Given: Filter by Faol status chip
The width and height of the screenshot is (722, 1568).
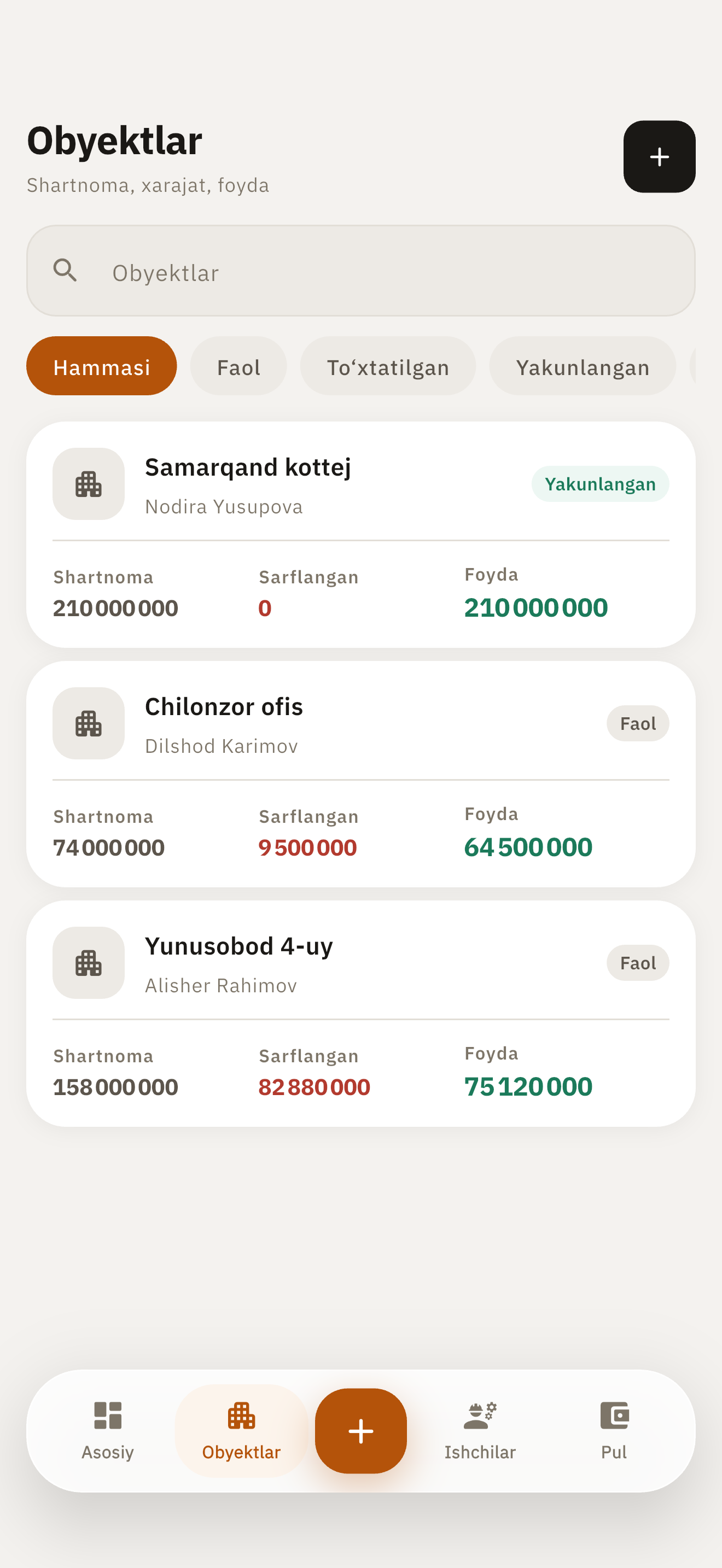Looking at the screenshot, I should tap(238, 366).
